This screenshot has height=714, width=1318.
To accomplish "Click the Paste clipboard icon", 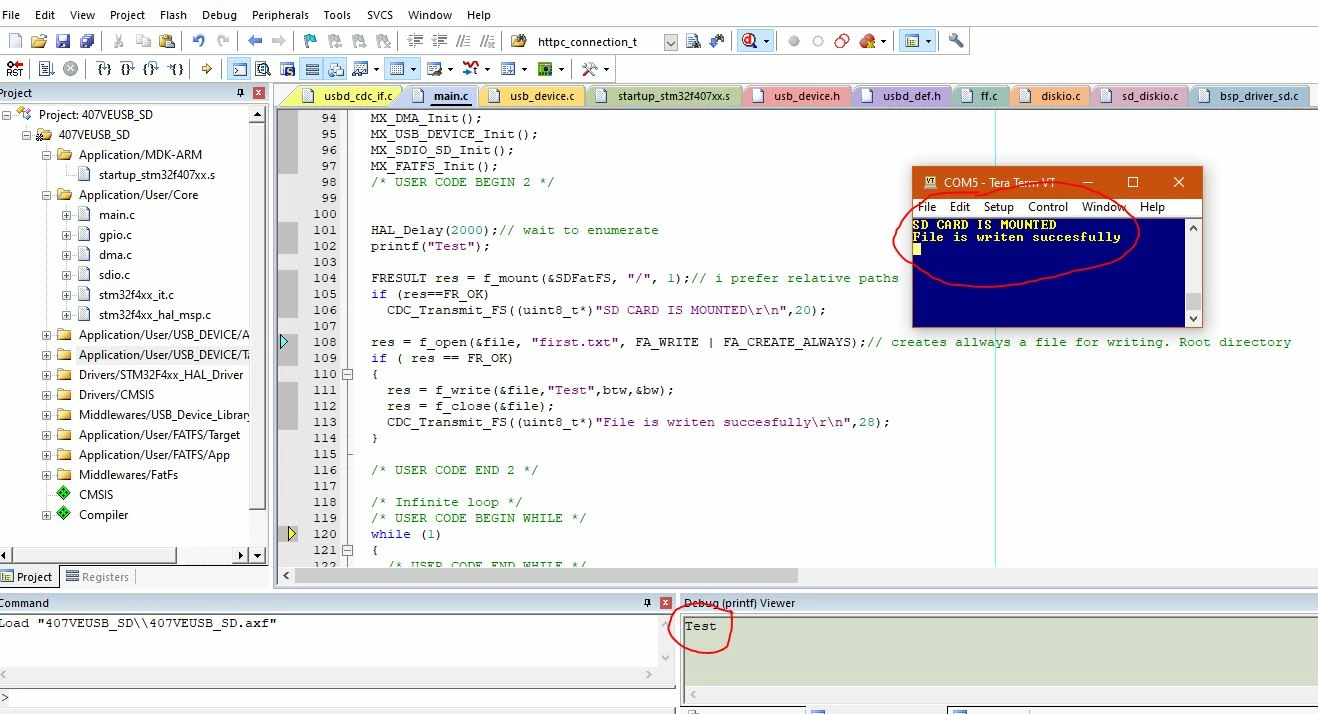I will tap(166, 41).
